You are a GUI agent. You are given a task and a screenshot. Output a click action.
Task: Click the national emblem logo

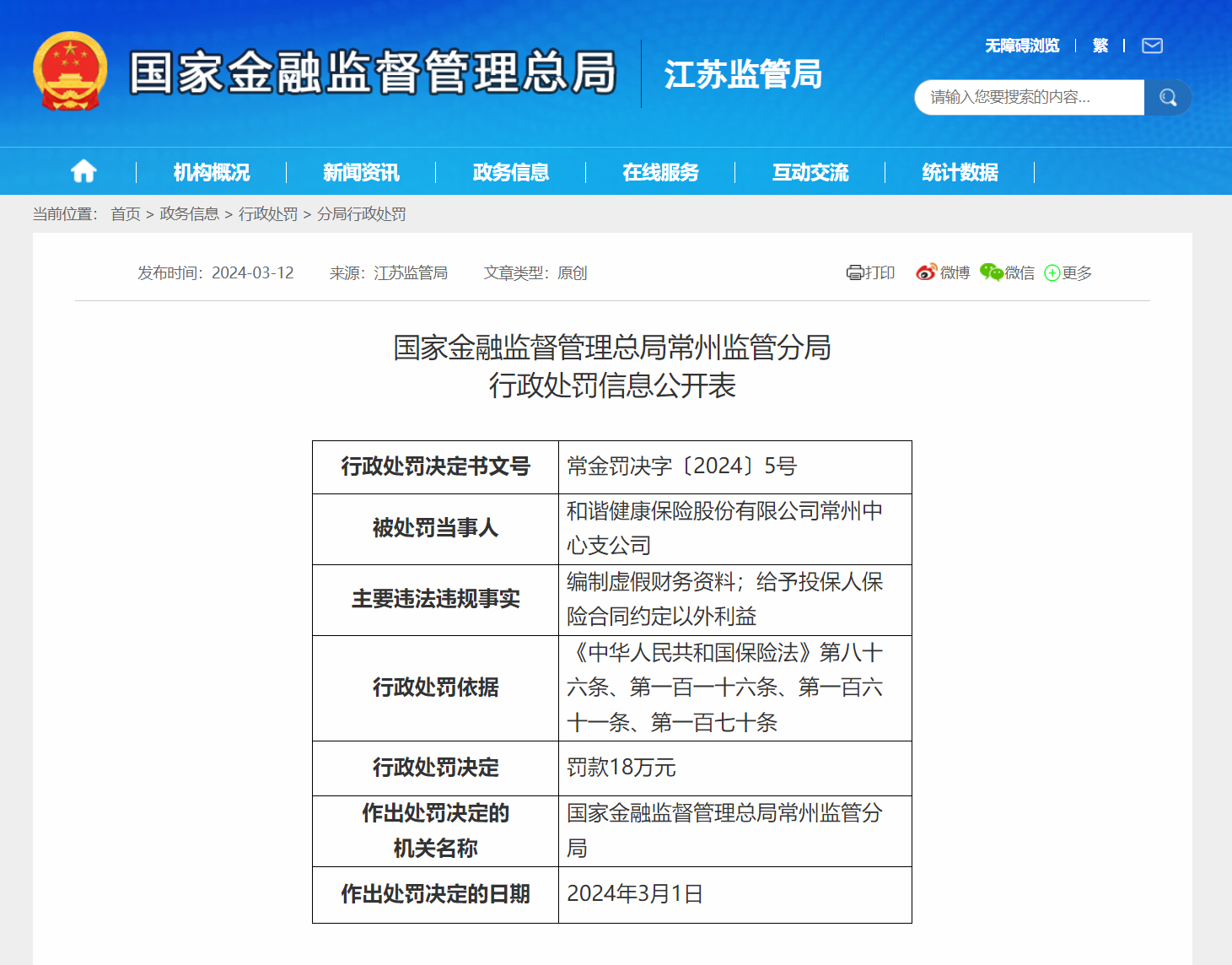[x=70, y=72]
